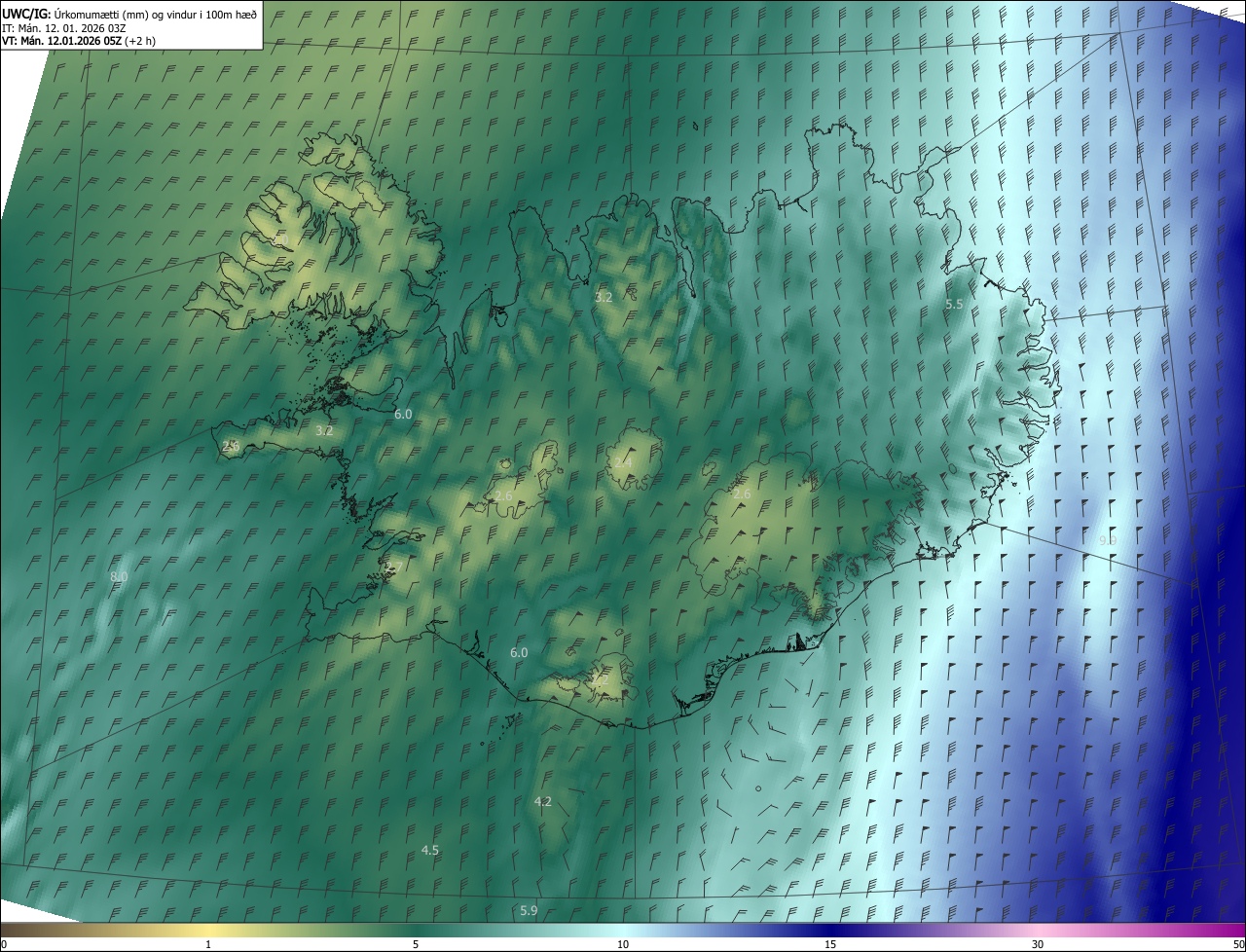Screen dimensions: 1246x952
Task: Click the 2.6 label on Langjökull glacier
Action: [x=503, y=496]
